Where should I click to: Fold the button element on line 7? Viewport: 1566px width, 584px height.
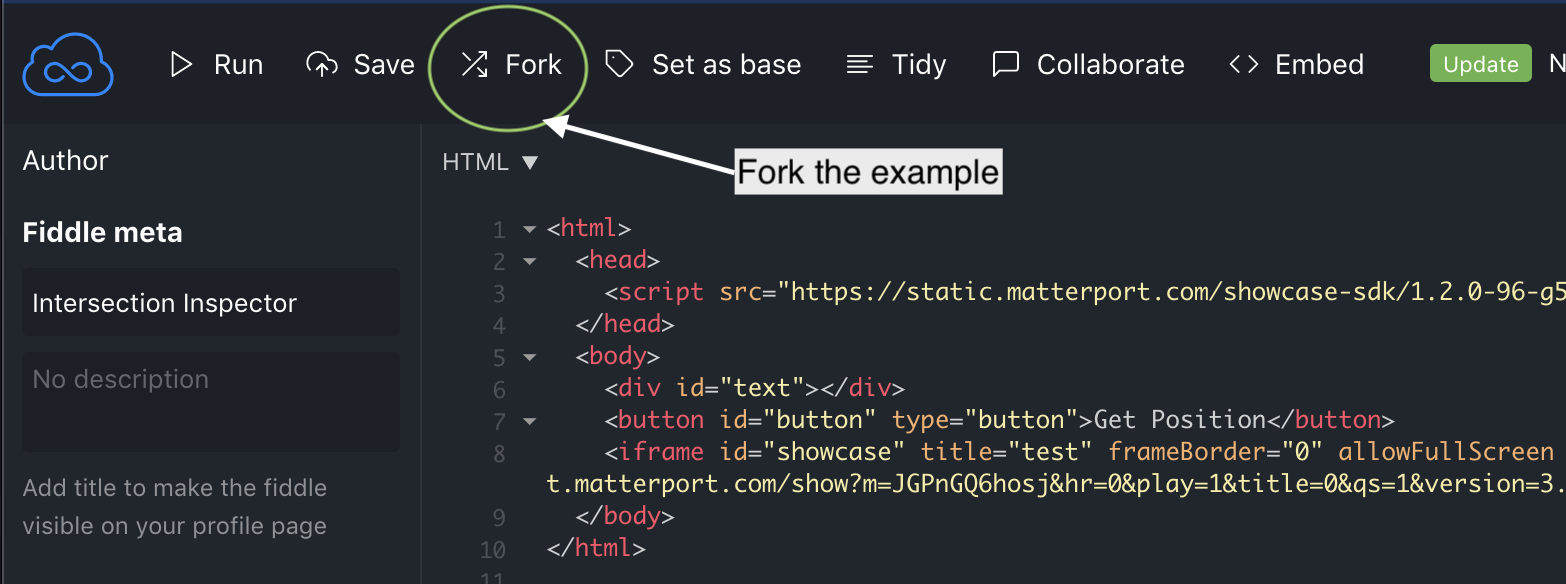pyautogui.click(x=530, y=421)
